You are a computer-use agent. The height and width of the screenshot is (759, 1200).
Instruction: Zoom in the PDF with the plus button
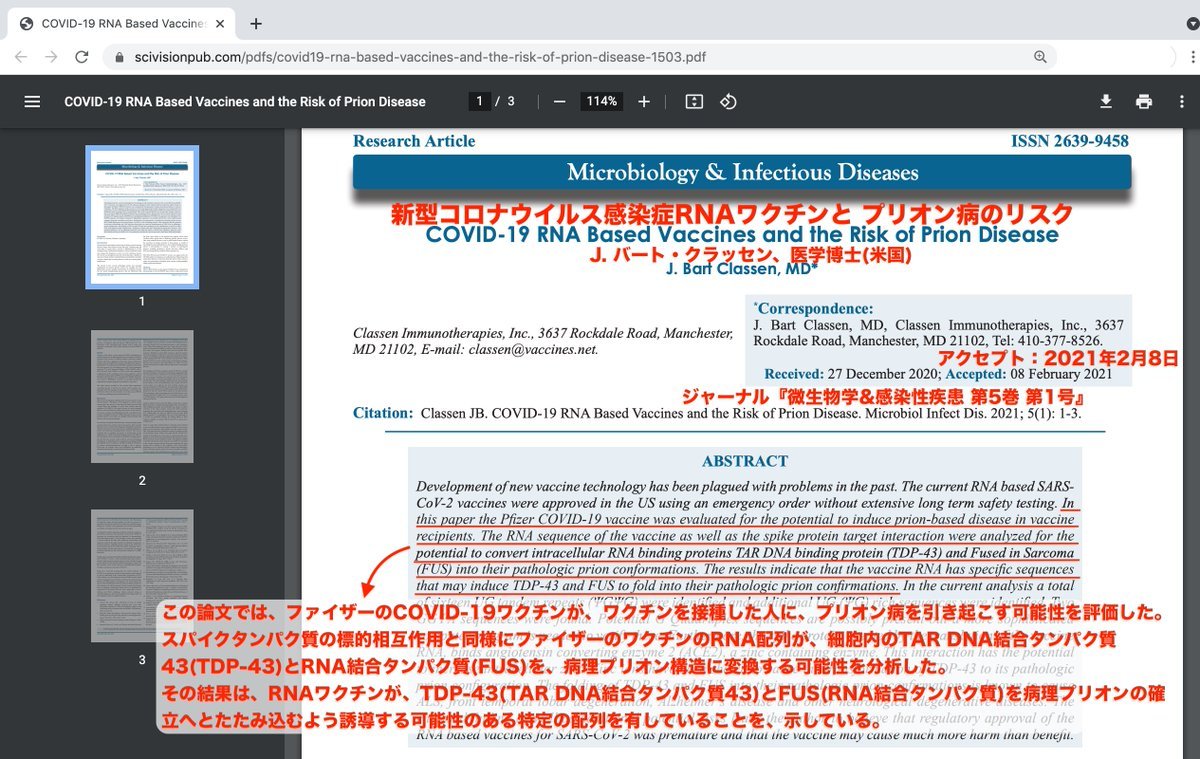(x=644, y=101)
